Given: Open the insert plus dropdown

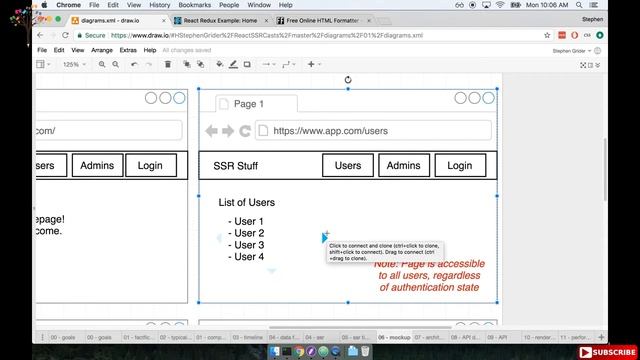Looking at the screenshot, I should 314,64.
